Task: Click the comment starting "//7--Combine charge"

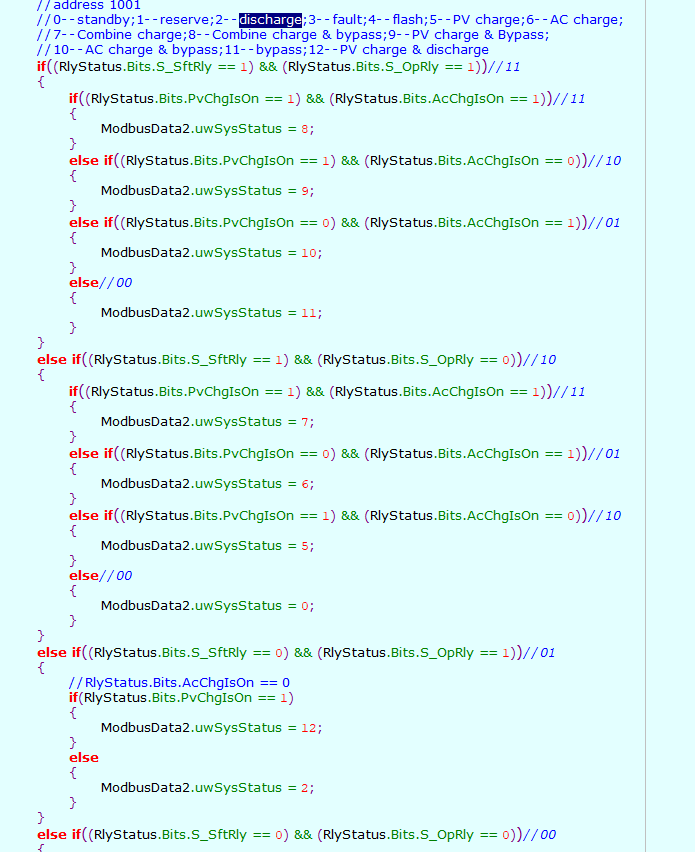Action: coord(293,35)
